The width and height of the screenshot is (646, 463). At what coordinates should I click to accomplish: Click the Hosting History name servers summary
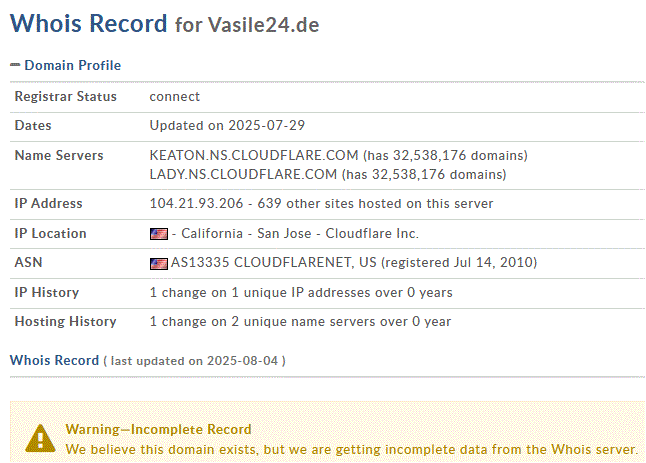[300, 322]
